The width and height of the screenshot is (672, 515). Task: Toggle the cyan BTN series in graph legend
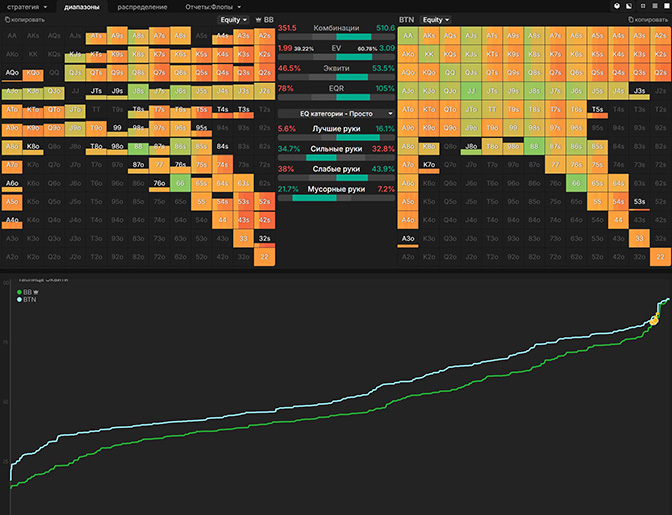coord(21,299)
